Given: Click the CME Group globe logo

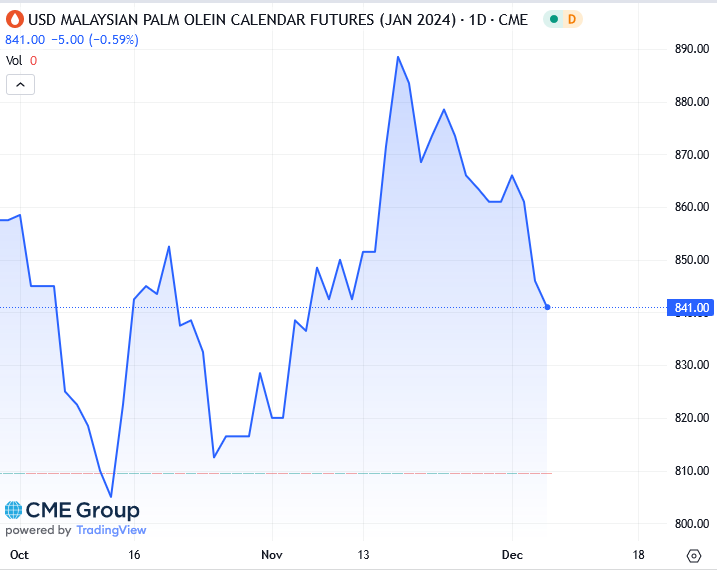Looking at the screenshot, I should click(x=14, y=511).
